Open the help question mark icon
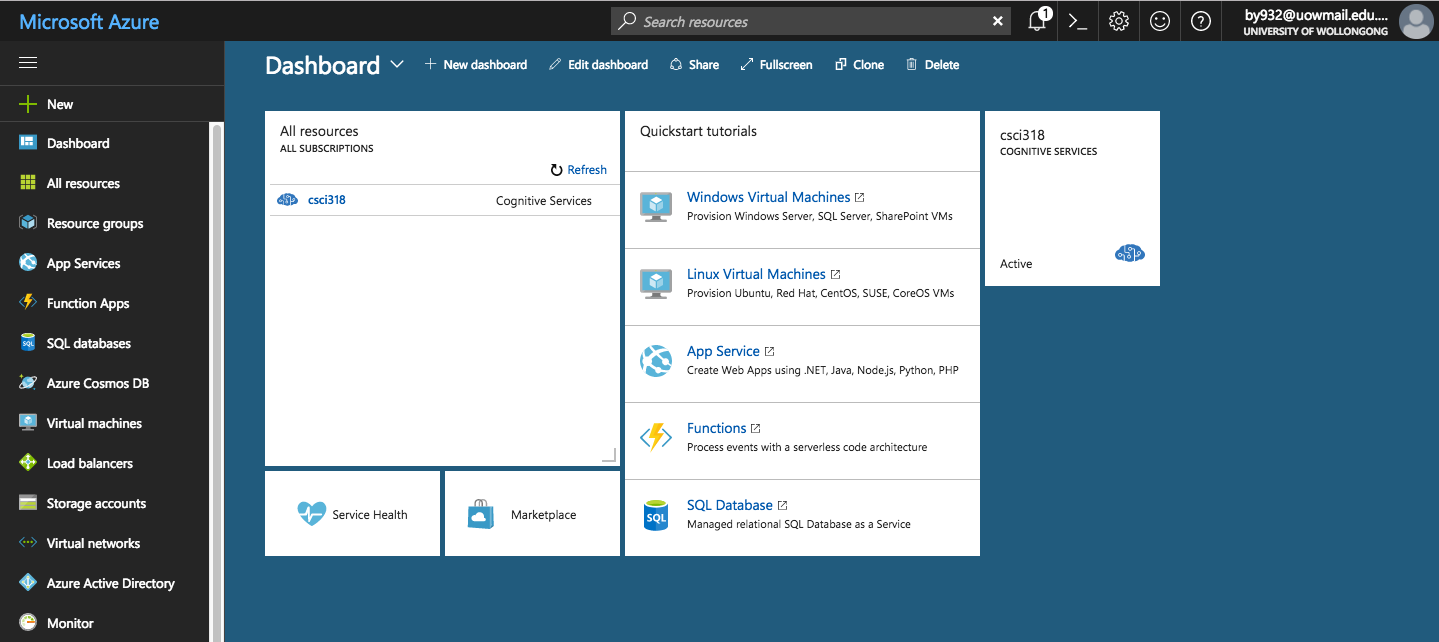1439x642 pixels. tap(1201, 21)
